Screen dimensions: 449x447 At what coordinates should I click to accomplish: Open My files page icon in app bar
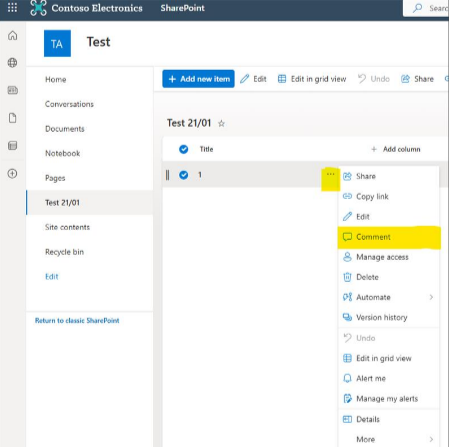click(x=13, y=118)
